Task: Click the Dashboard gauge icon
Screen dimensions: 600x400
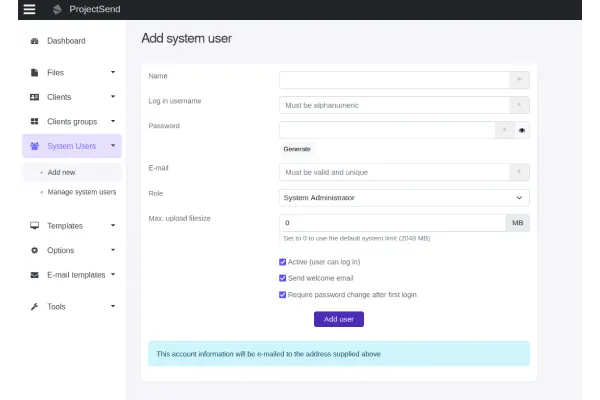Action: 35,41
